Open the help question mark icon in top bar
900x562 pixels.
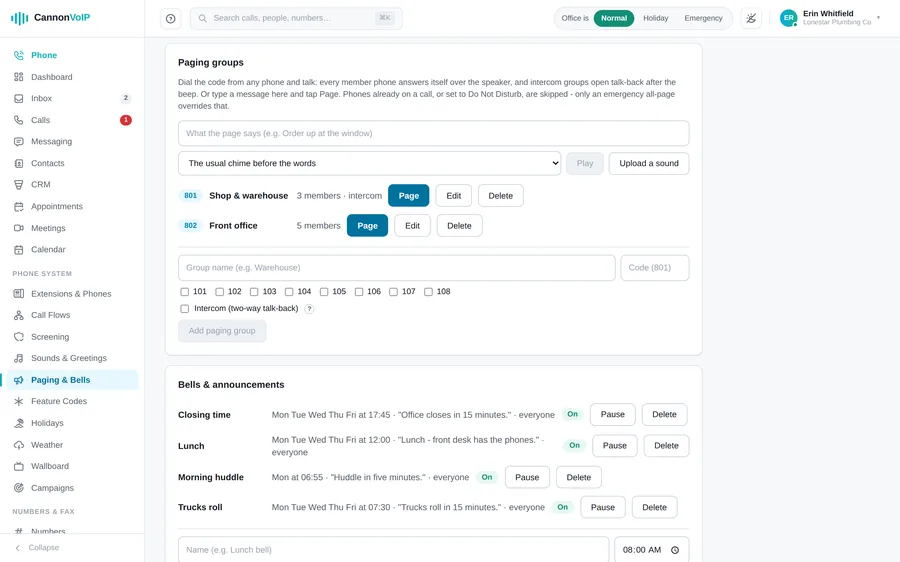click(x=170, y=18)
